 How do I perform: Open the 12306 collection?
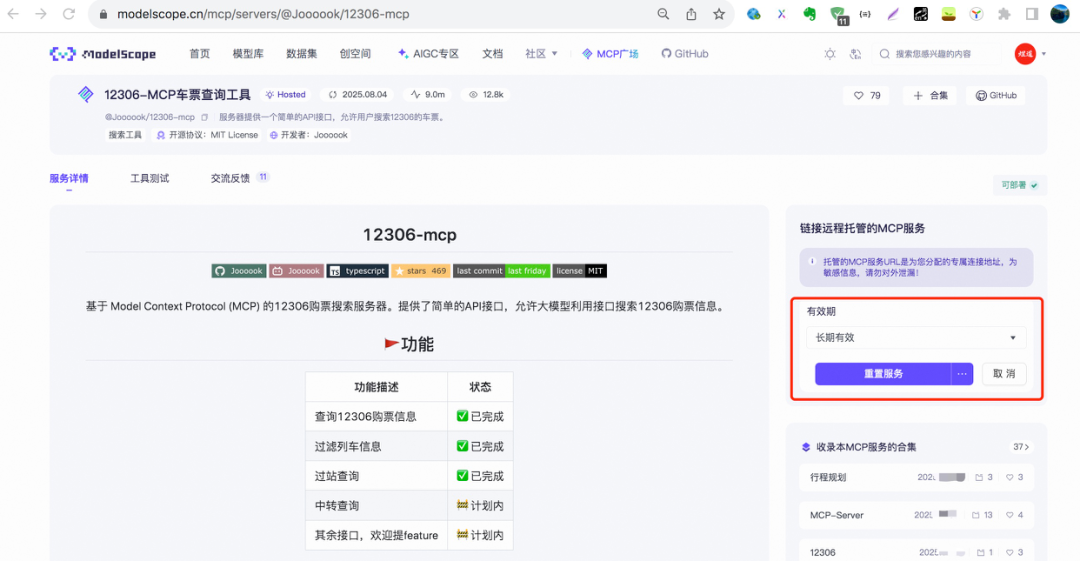click(x=916, y=551)
